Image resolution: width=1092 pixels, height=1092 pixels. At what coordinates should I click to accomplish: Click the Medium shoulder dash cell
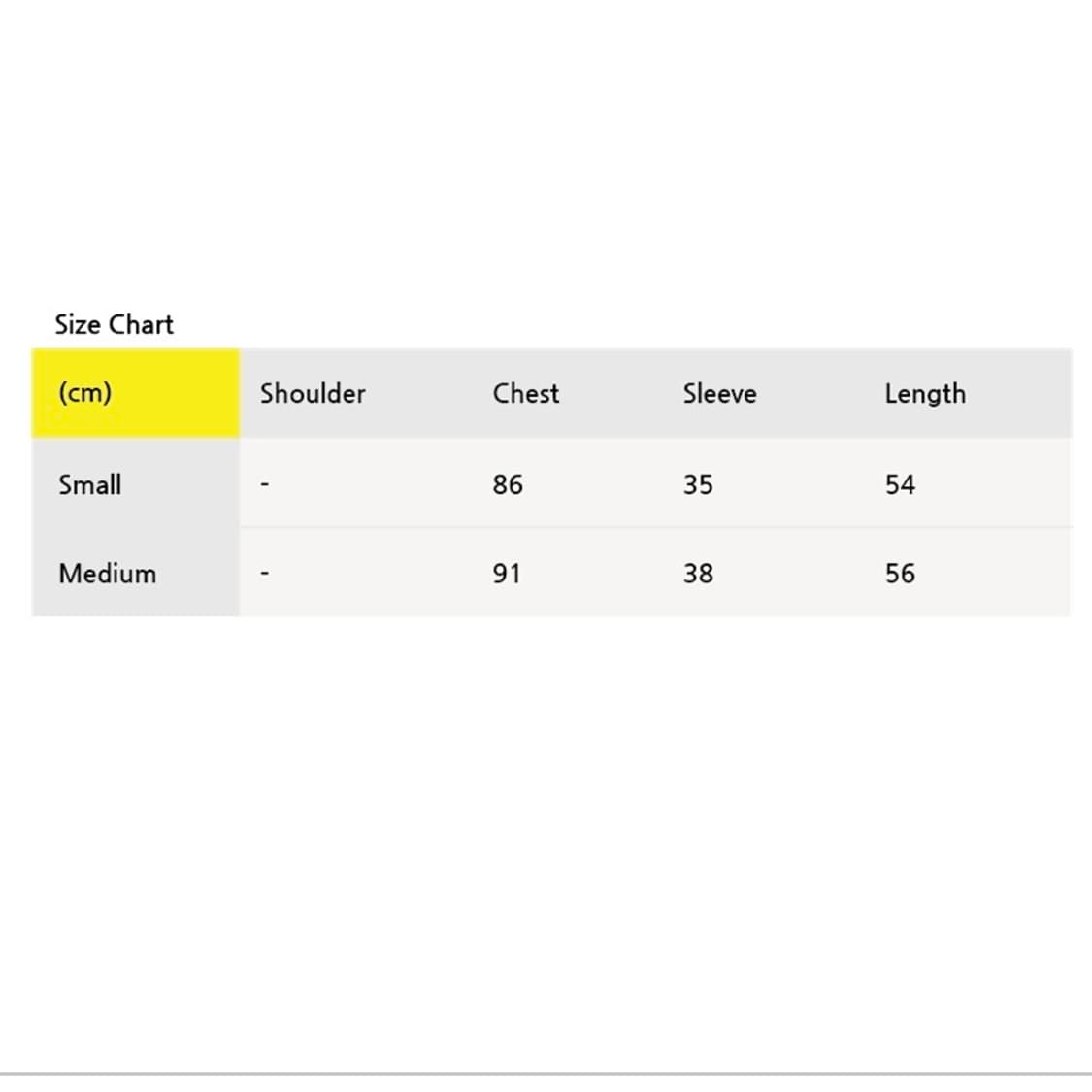(265, 574)
